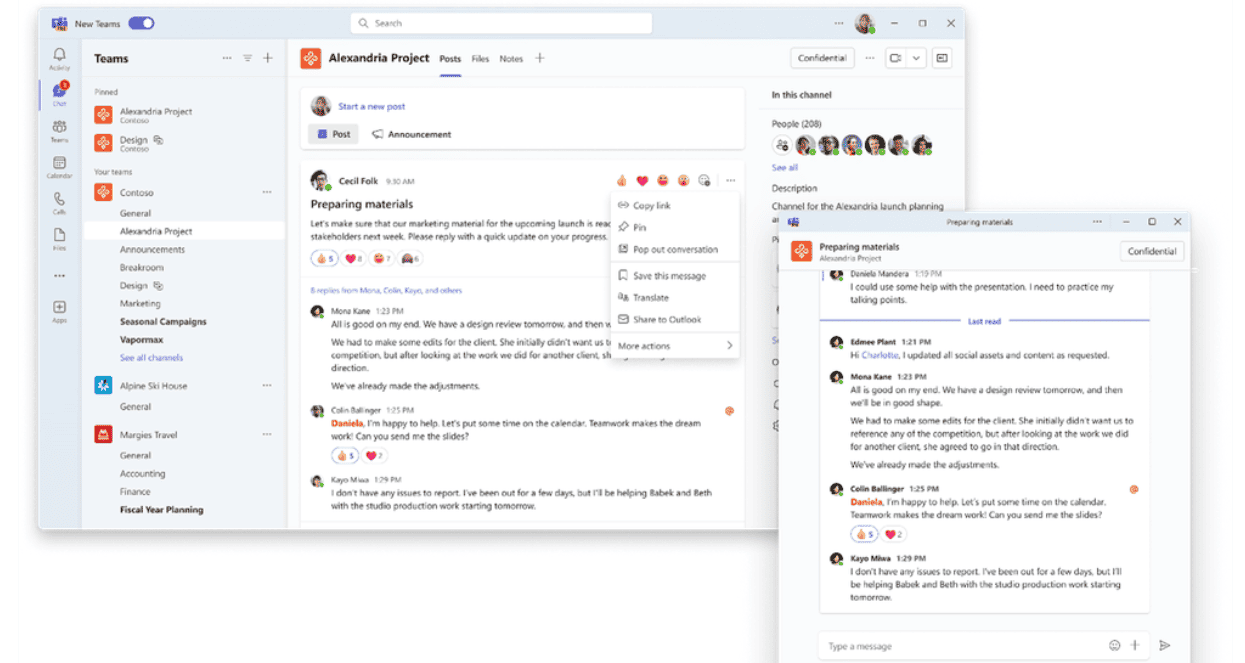Open the Fiscal Year Planning channel
The image size is (1245, 663).
(x=161, y=510)
